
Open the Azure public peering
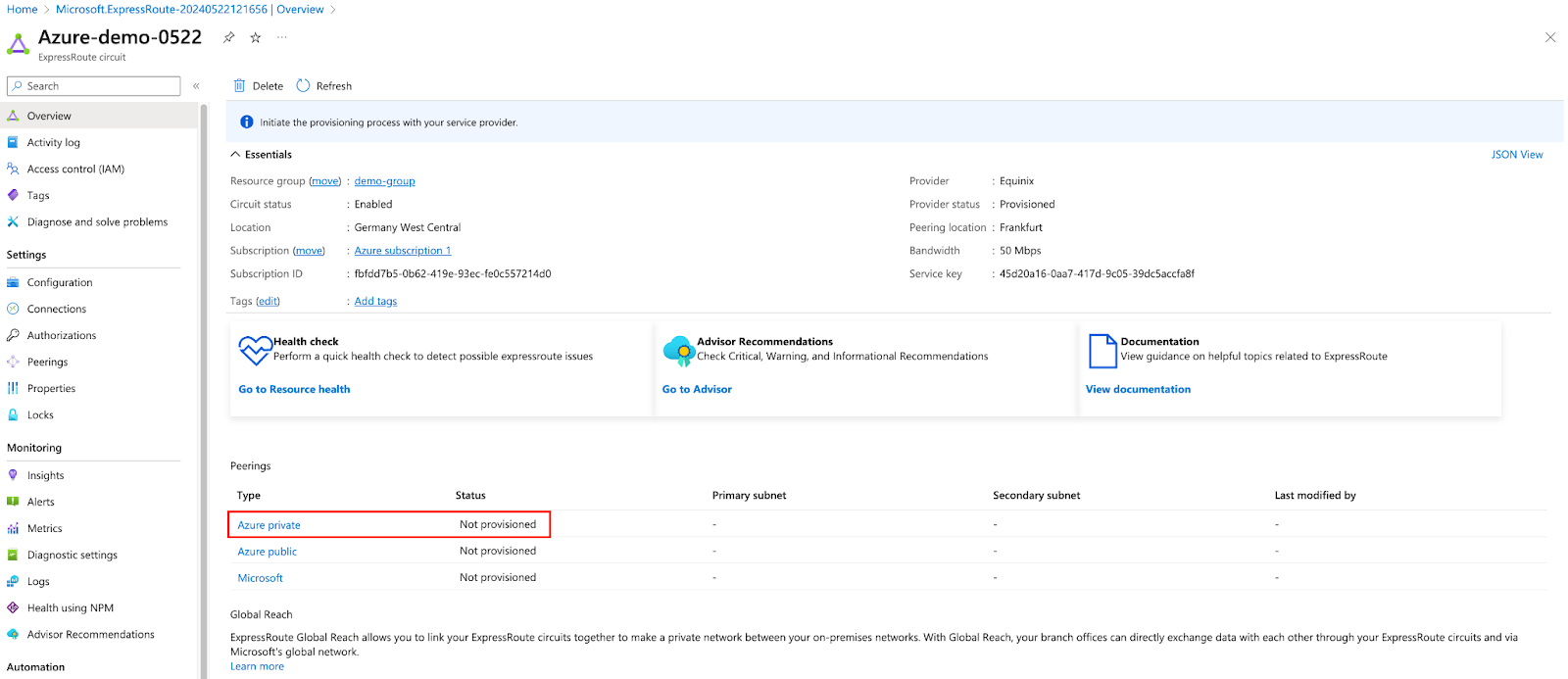coord(267,552)
